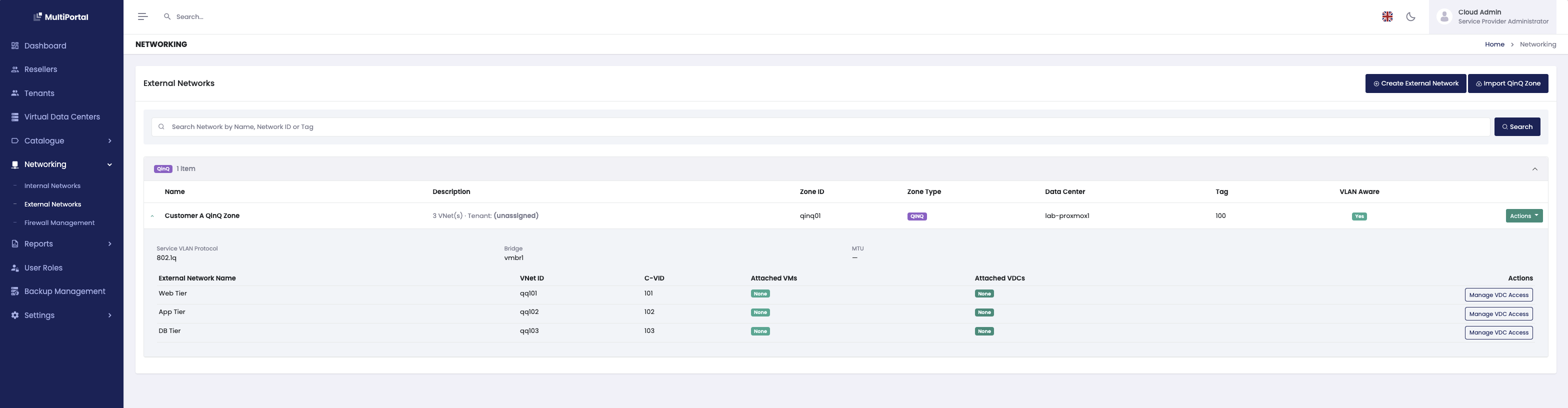This screenshot has width=1568, height=408.
Task: Go to Virtual Data Centers
Action: point(61,117)
